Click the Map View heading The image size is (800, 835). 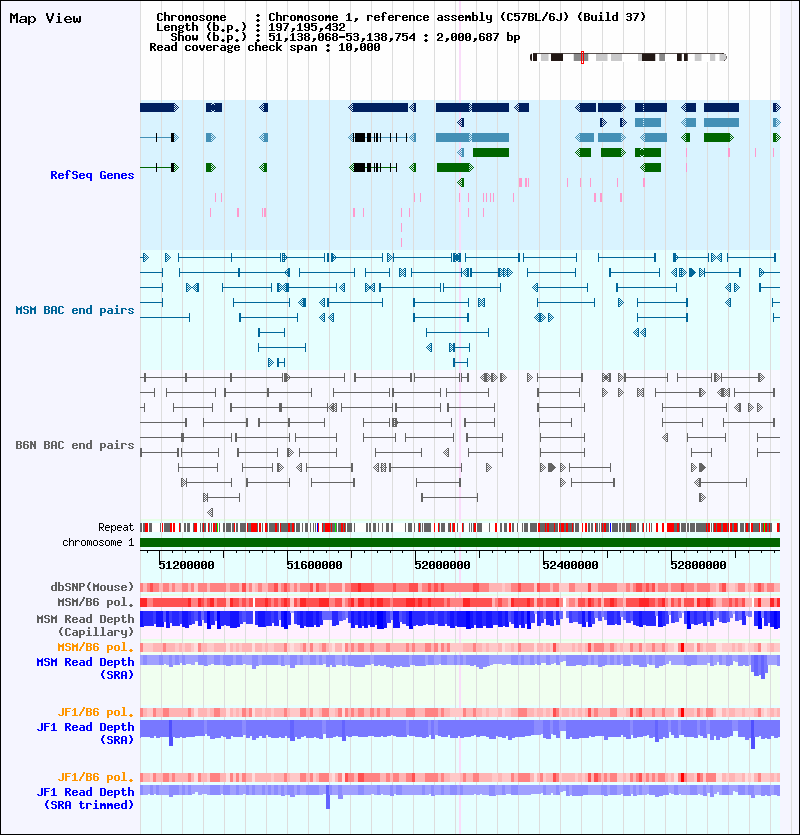pos(45,18)
